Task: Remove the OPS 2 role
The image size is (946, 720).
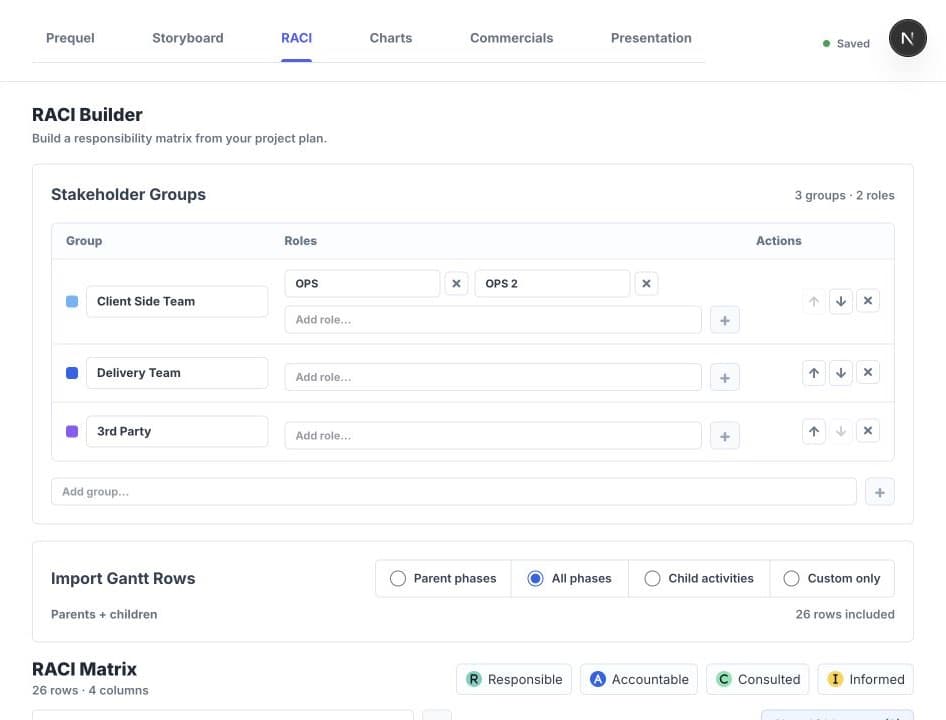Action: point(646,284)
